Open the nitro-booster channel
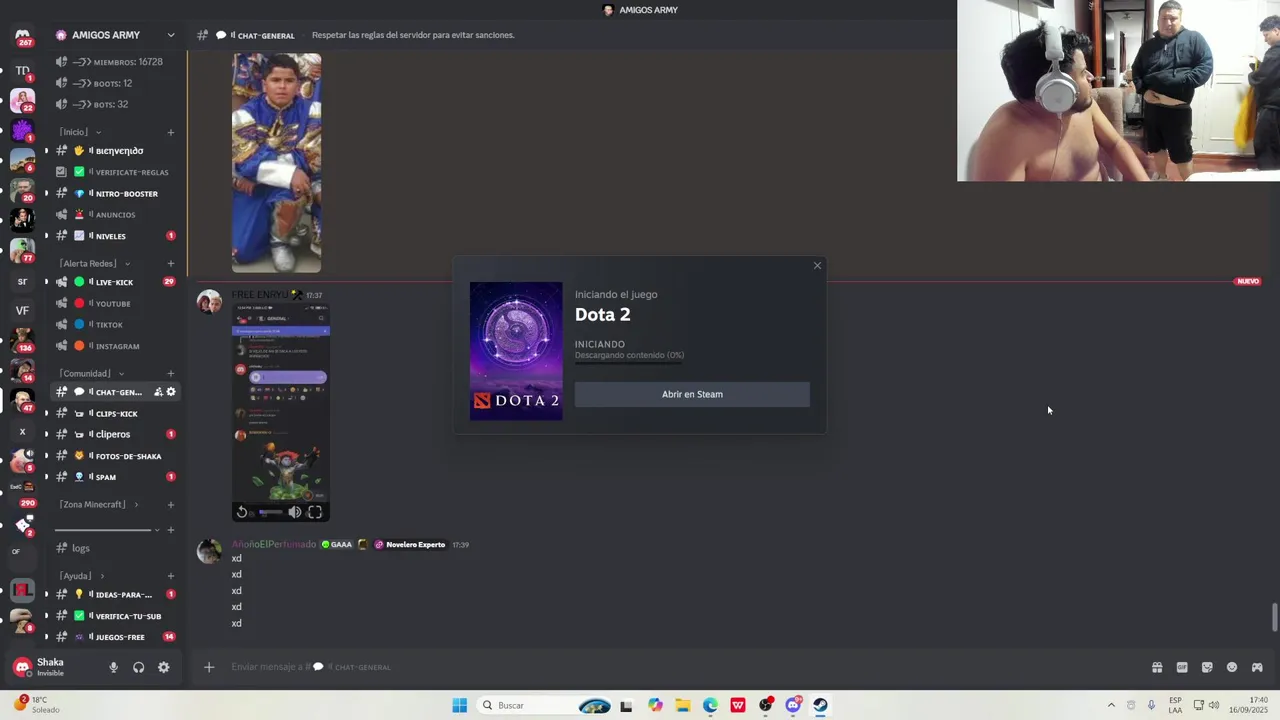 116,194
